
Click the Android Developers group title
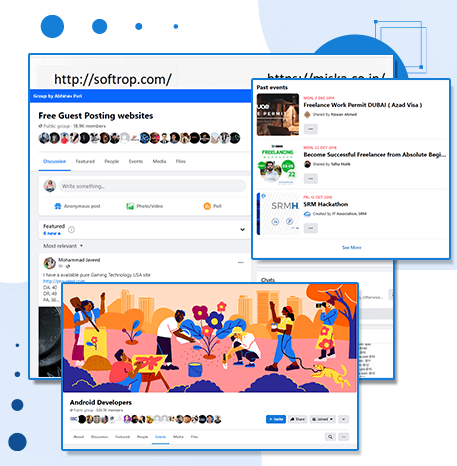pos(101,402)
